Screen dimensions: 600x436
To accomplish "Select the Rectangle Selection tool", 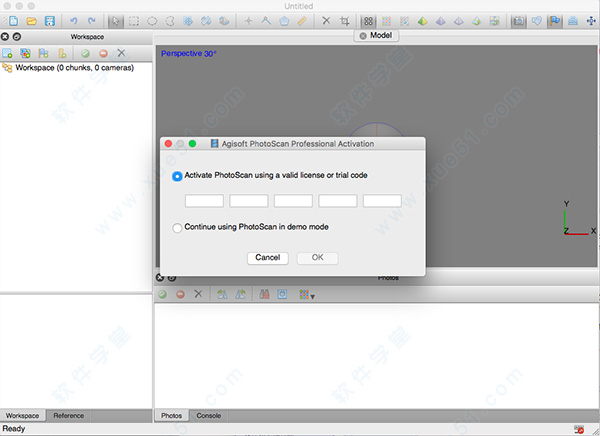I will point(134,21).
